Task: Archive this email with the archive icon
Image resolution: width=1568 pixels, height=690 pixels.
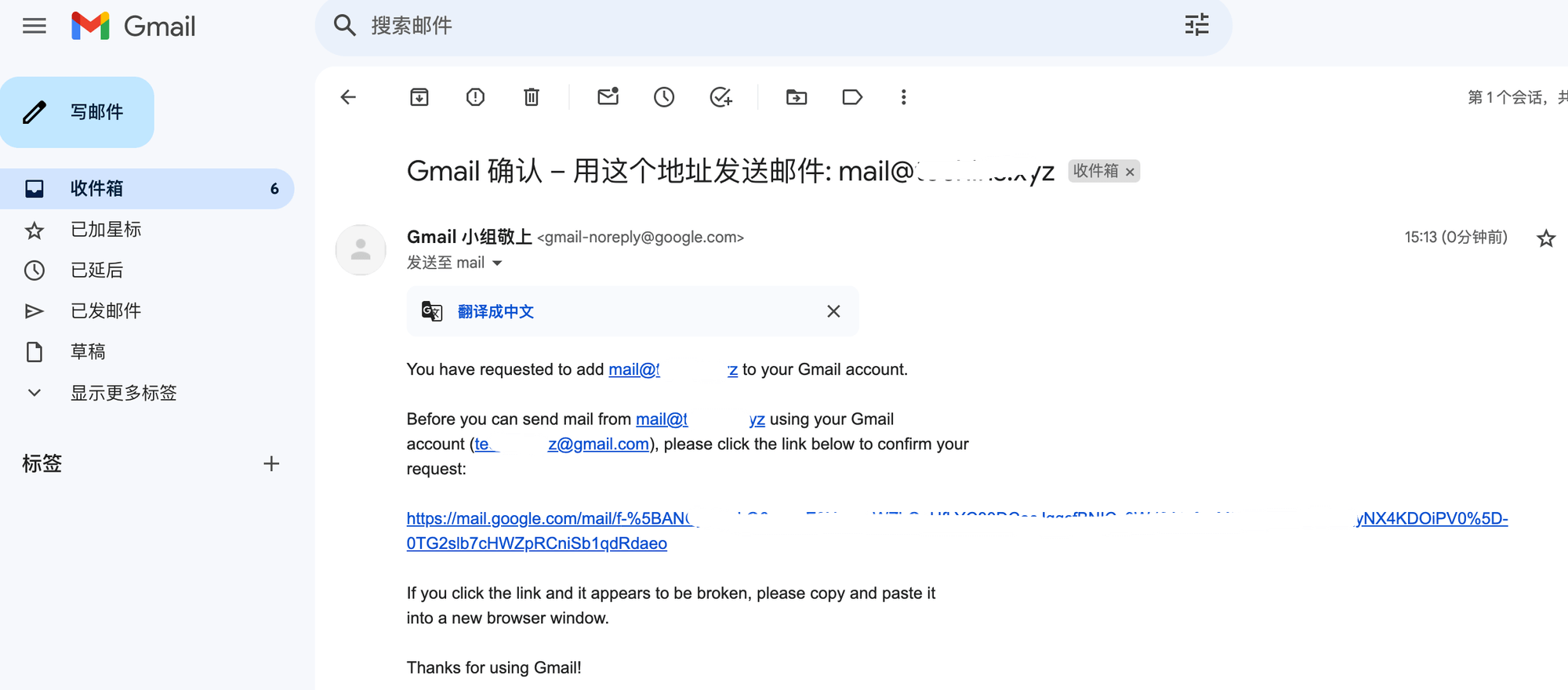Action: pyautogui.click(x=419, y=97)
